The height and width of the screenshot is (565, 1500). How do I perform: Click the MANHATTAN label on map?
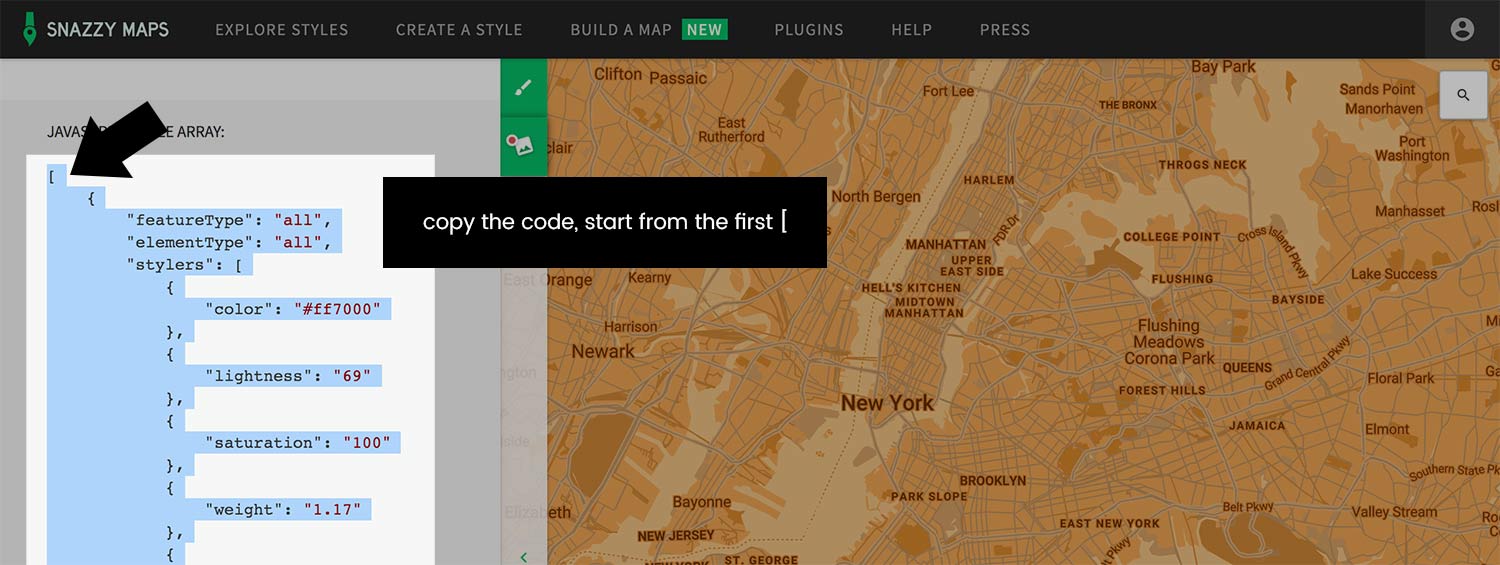point(946,244)
